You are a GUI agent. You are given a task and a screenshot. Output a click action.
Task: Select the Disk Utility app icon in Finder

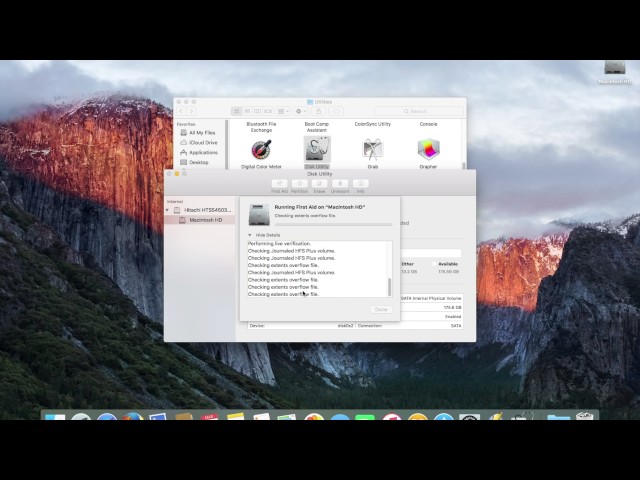pyautogui.click(x=317, y=149)
